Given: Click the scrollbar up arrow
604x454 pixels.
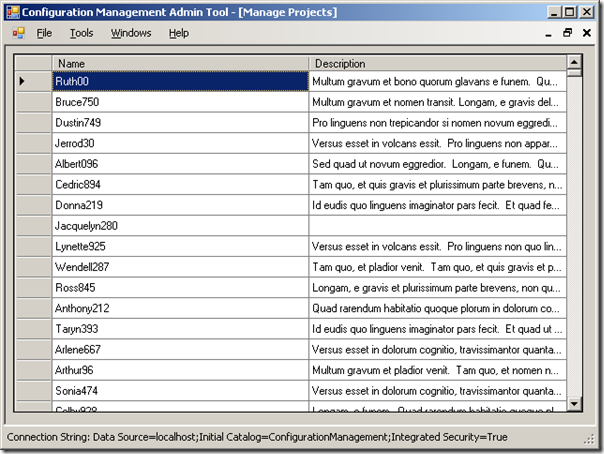Looking at the screenshot, I should pos(574,62).
